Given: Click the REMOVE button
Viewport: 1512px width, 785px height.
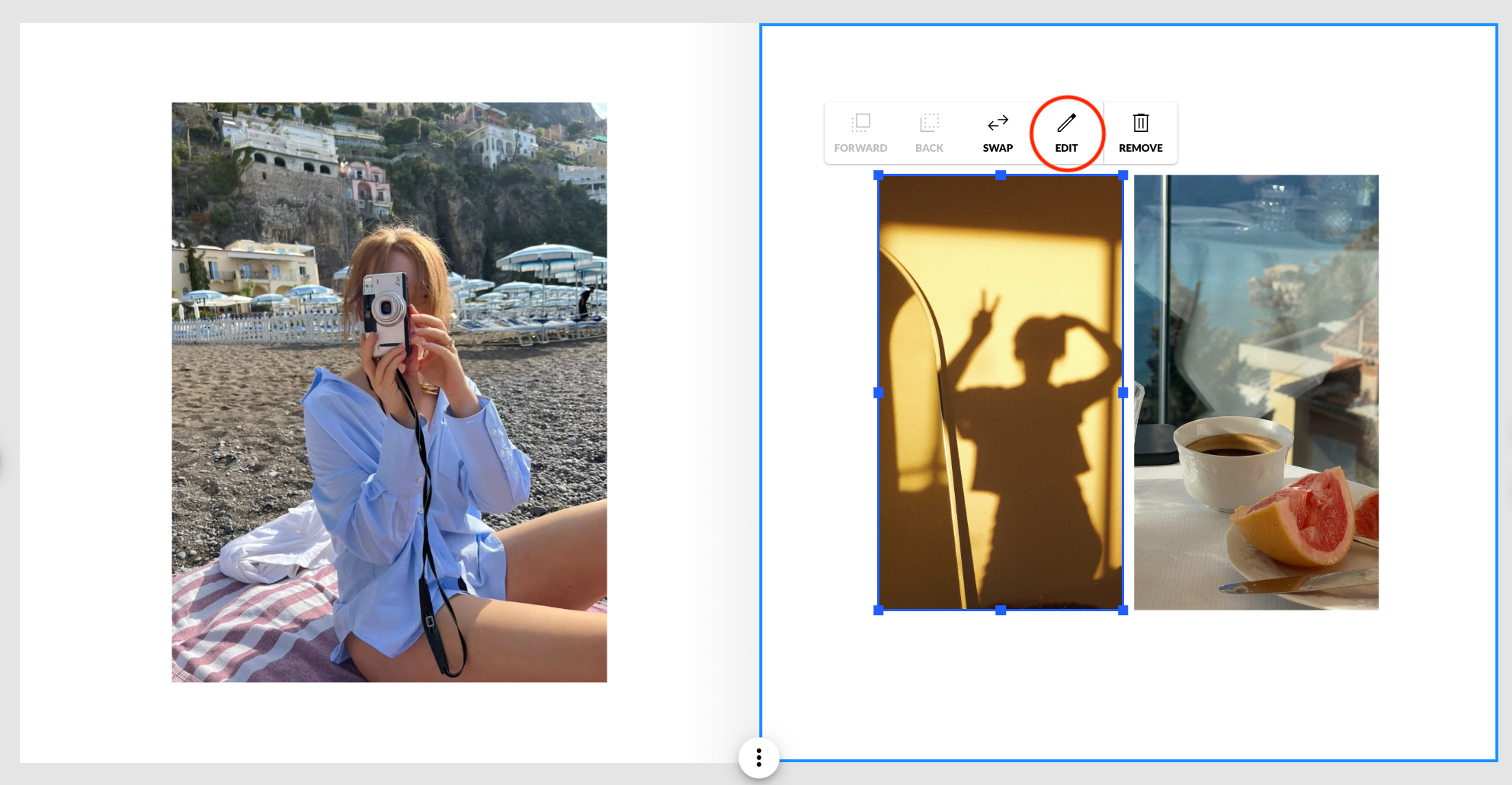Looking at the screenshot, I should pyautogui.click(x=1140, y=133).
